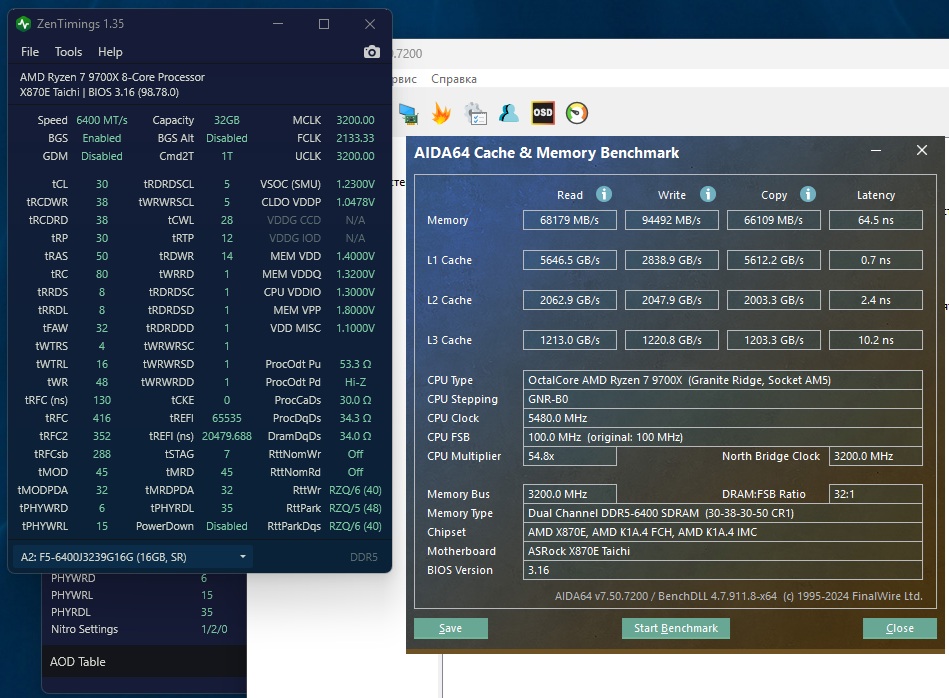Screen dimensions: 949x698
Task: Click the GDM Disabled value
Action: 102,156
